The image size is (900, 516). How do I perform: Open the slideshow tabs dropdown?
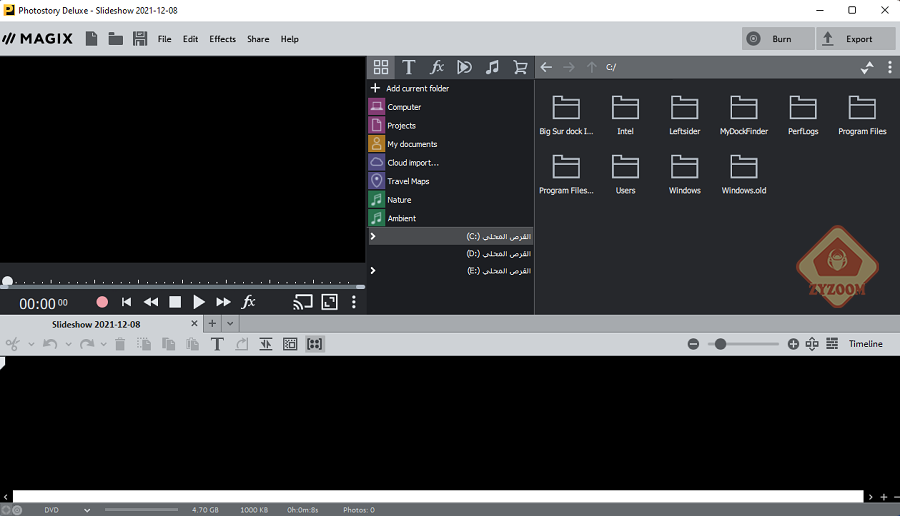[230, 324]
